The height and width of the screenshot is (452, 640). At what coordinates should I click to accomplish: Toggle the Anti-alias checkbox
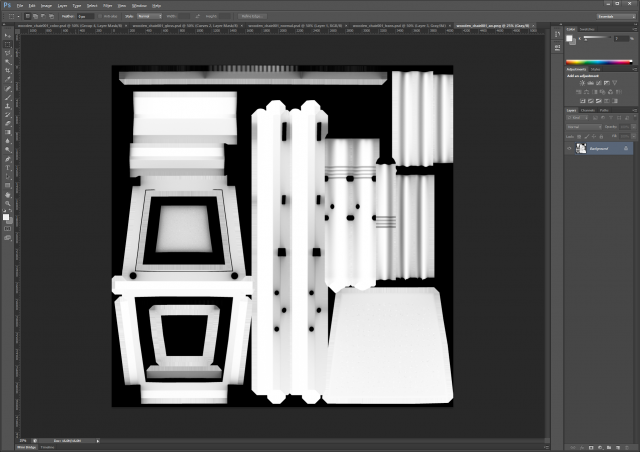tap(100, 16)
